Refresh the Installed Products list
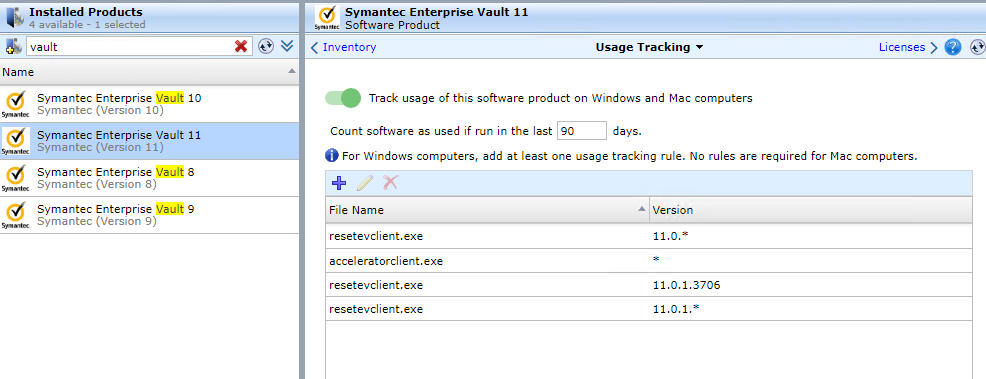Screen dimensions: 986x379 tap(266, 46)
